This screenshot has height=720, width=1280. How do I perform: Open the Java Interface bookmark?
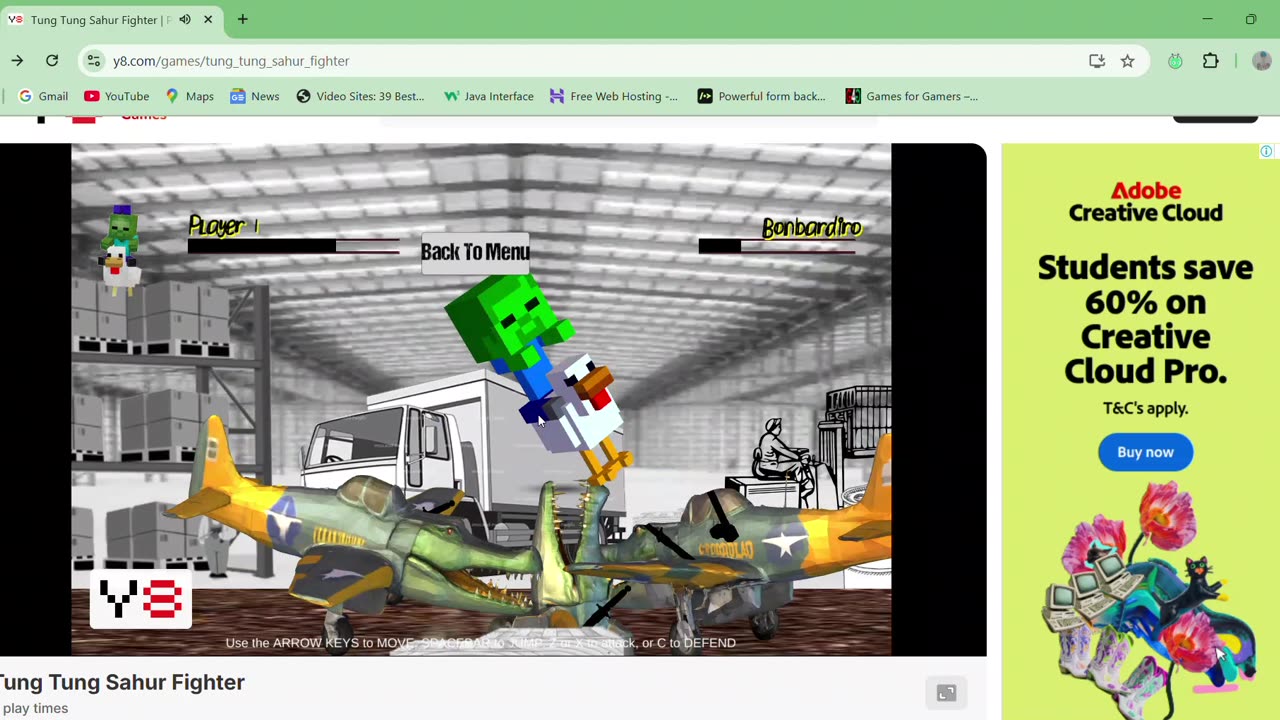(489, 96)
